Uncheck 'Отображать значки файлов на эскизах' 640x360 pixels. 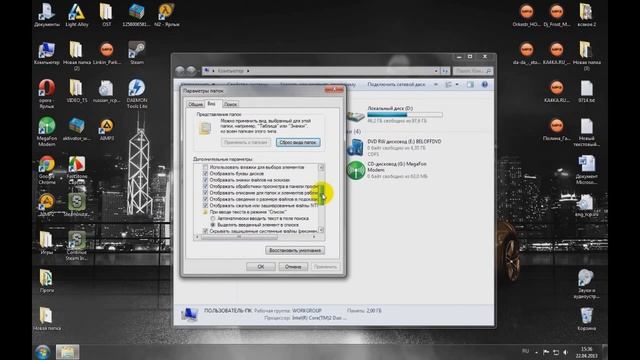(x=205, y=180)
